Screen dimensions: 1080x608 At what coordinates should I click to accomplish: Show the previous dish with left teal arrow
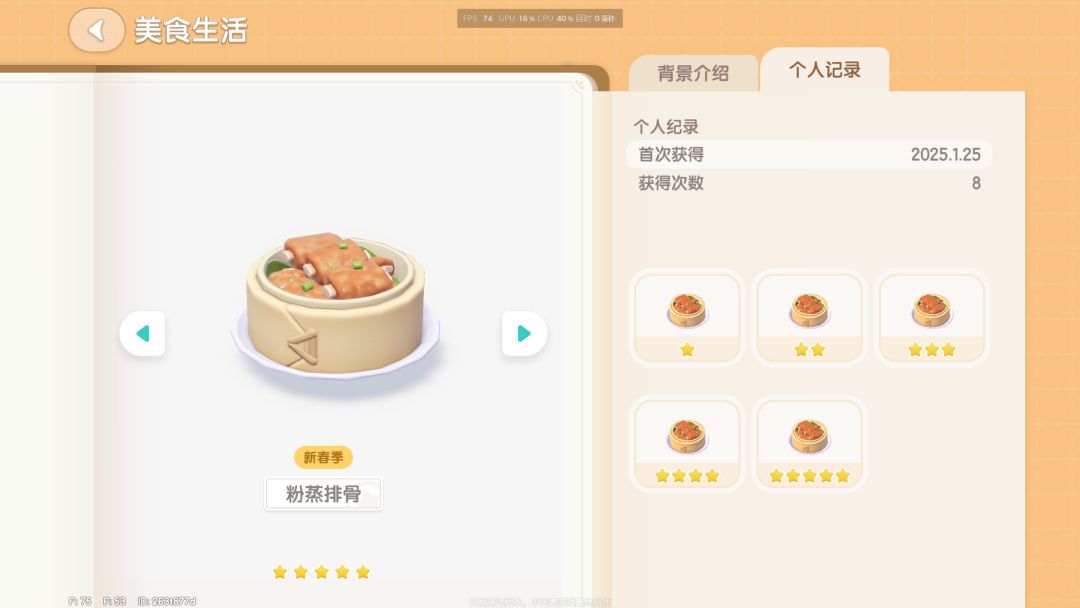pyautogui.click(x=143, y=333)
